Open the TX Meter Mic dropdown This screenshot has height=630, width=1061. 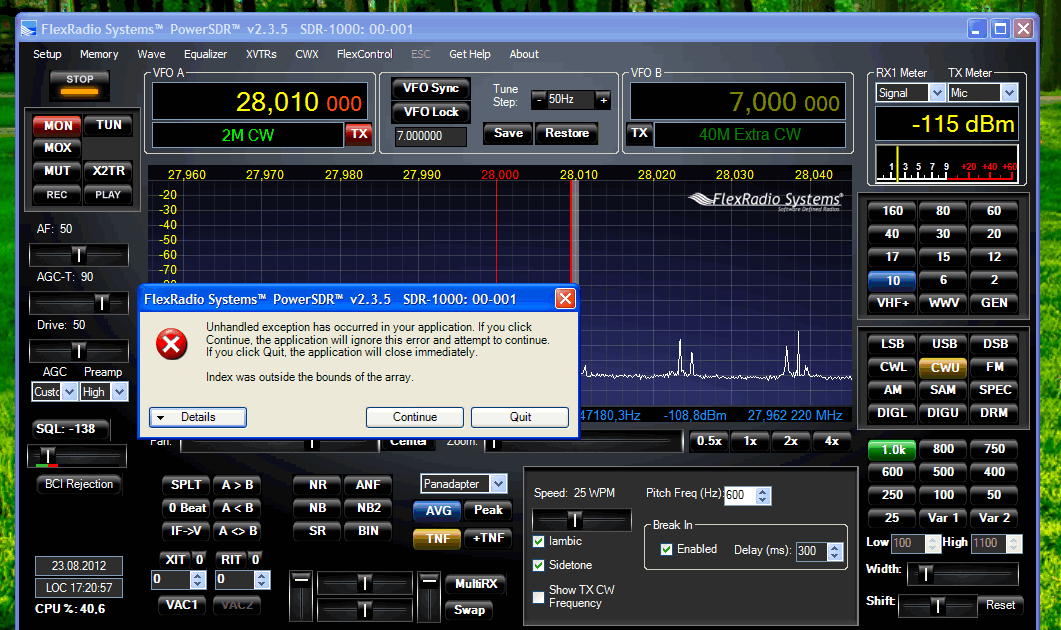point(1009,93)
